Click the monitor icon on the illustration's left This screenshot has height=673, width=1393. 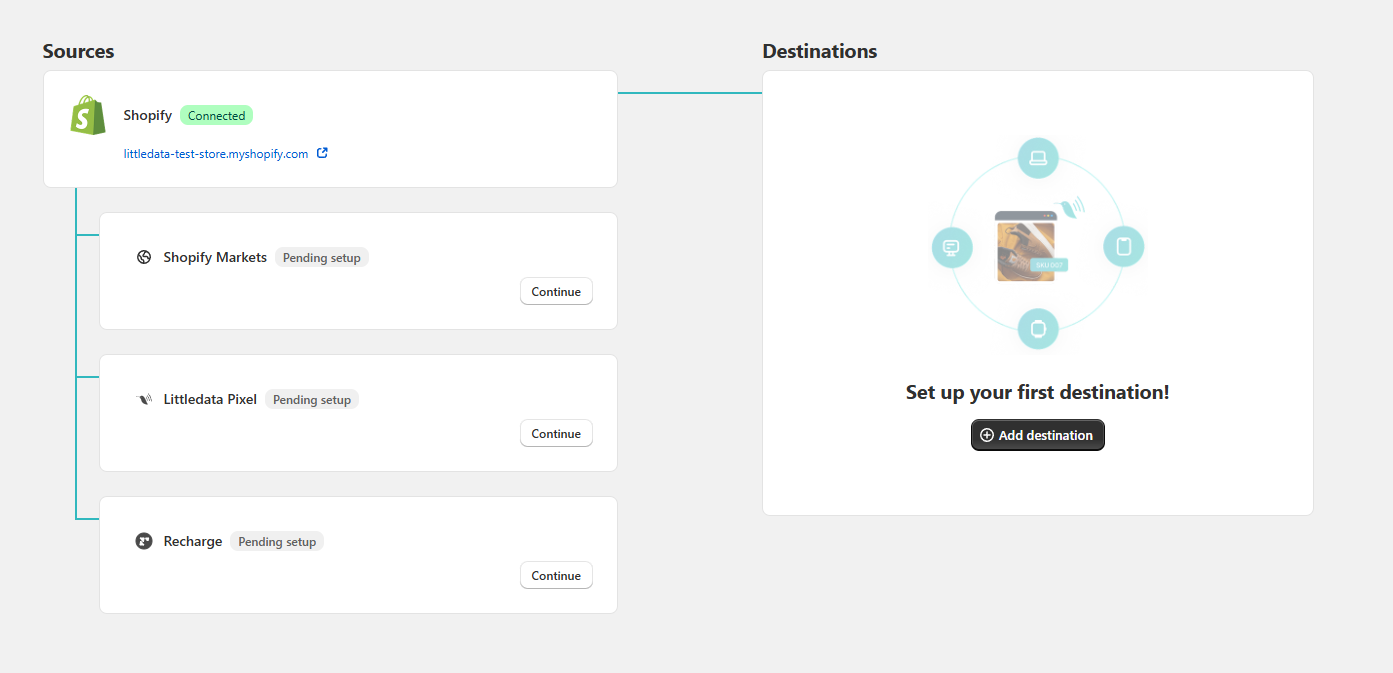tap(951, 247)
